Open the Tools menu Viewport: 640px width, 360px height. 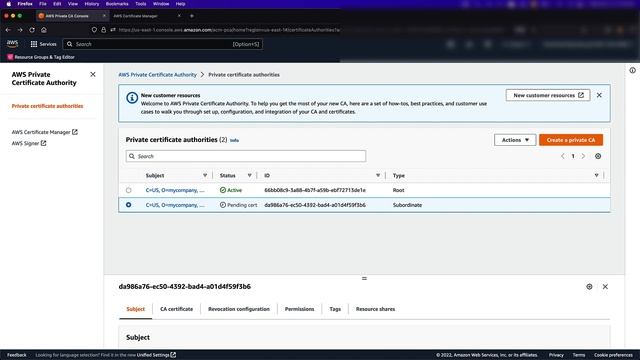point(140,4)
